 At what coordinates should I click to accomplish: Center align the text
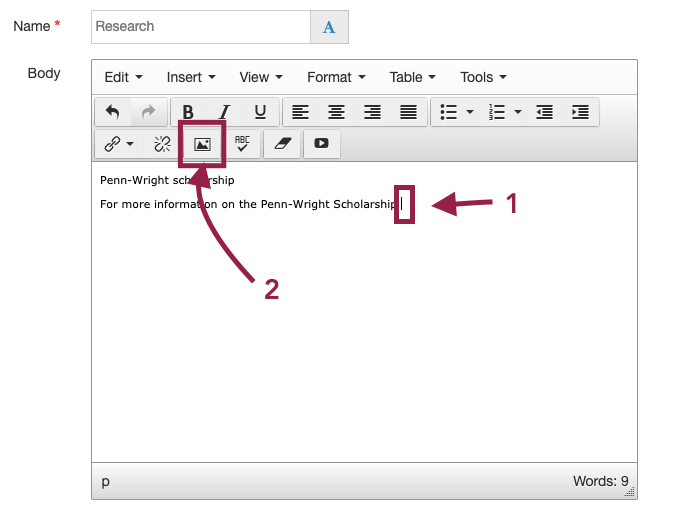point(336,112)
